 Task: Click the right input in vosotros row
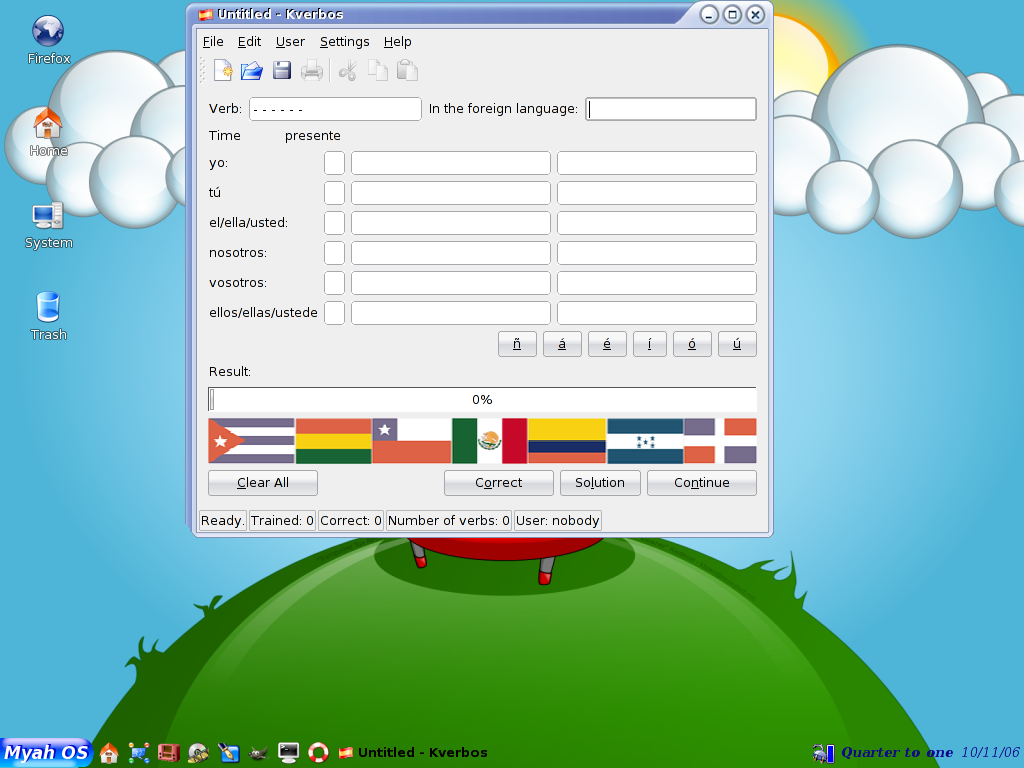(x=657, y=283)
